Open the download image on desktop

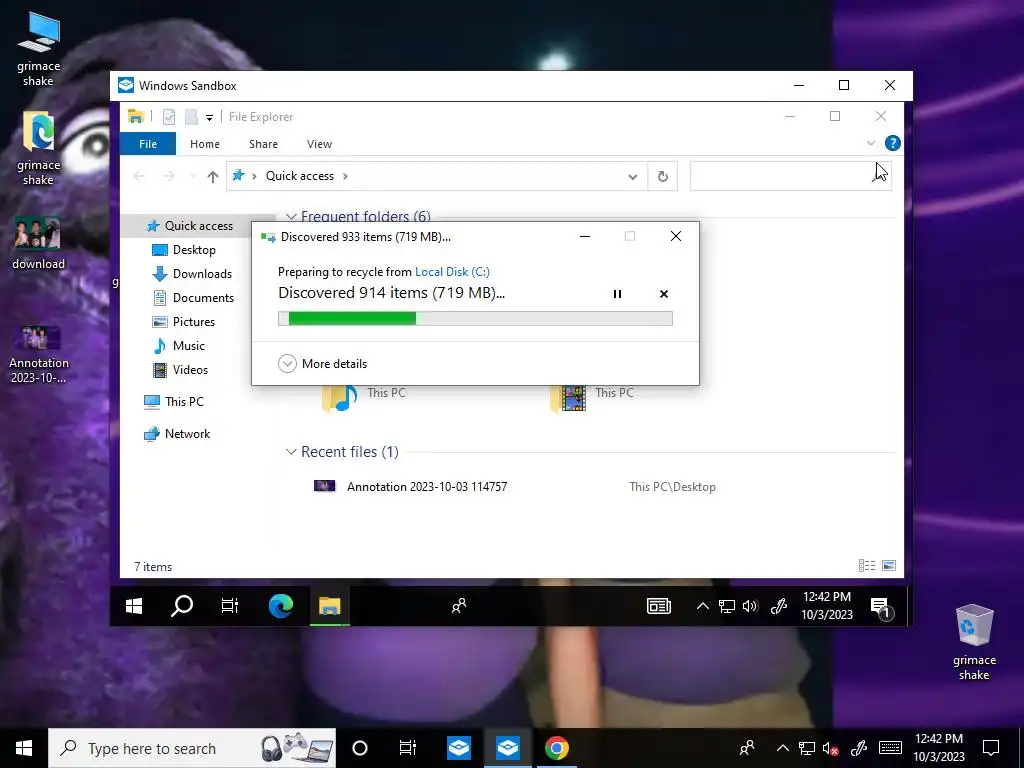pos(39,243)
